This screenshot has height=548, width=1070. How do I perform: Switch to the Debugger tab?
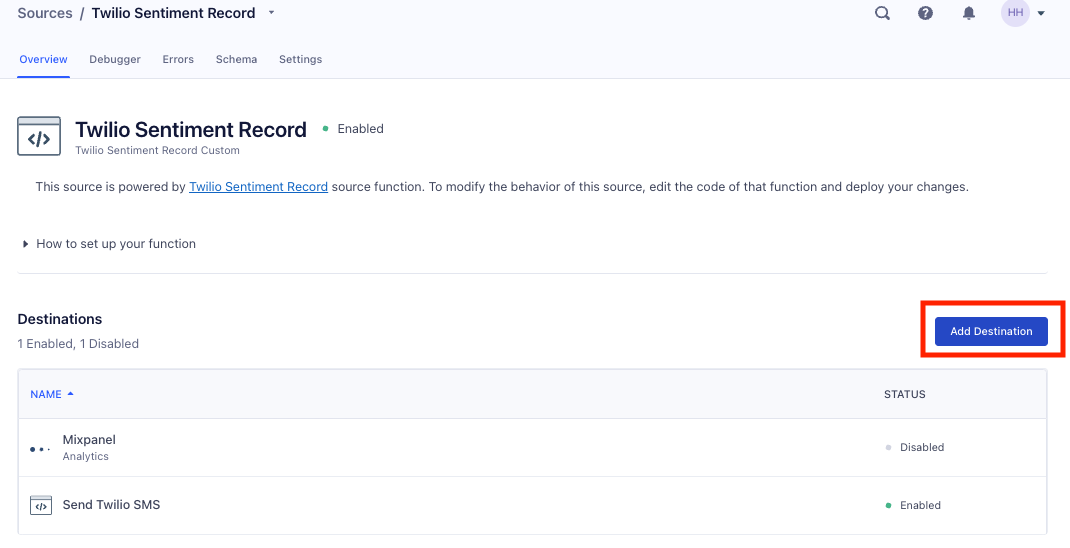click(x=115, y=60)
